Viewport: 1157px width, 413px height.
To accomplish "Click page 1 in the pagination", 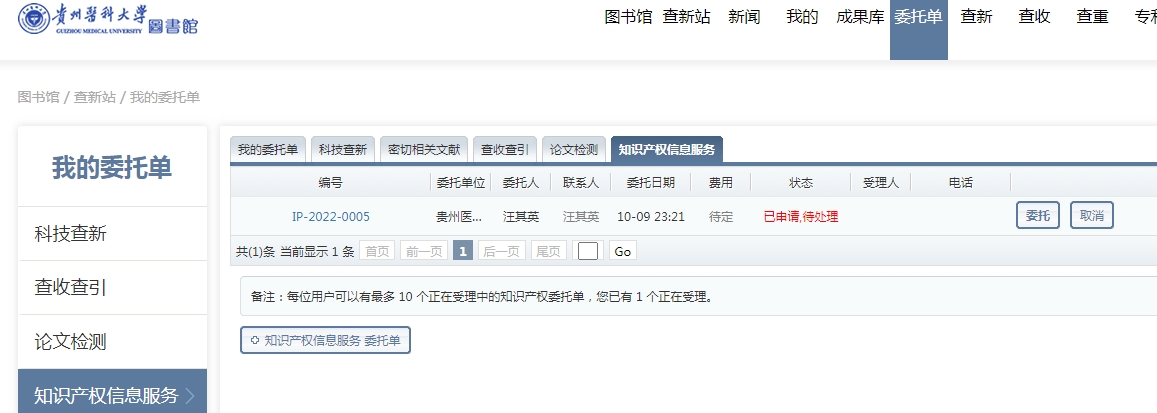I will tap(462, 251).
